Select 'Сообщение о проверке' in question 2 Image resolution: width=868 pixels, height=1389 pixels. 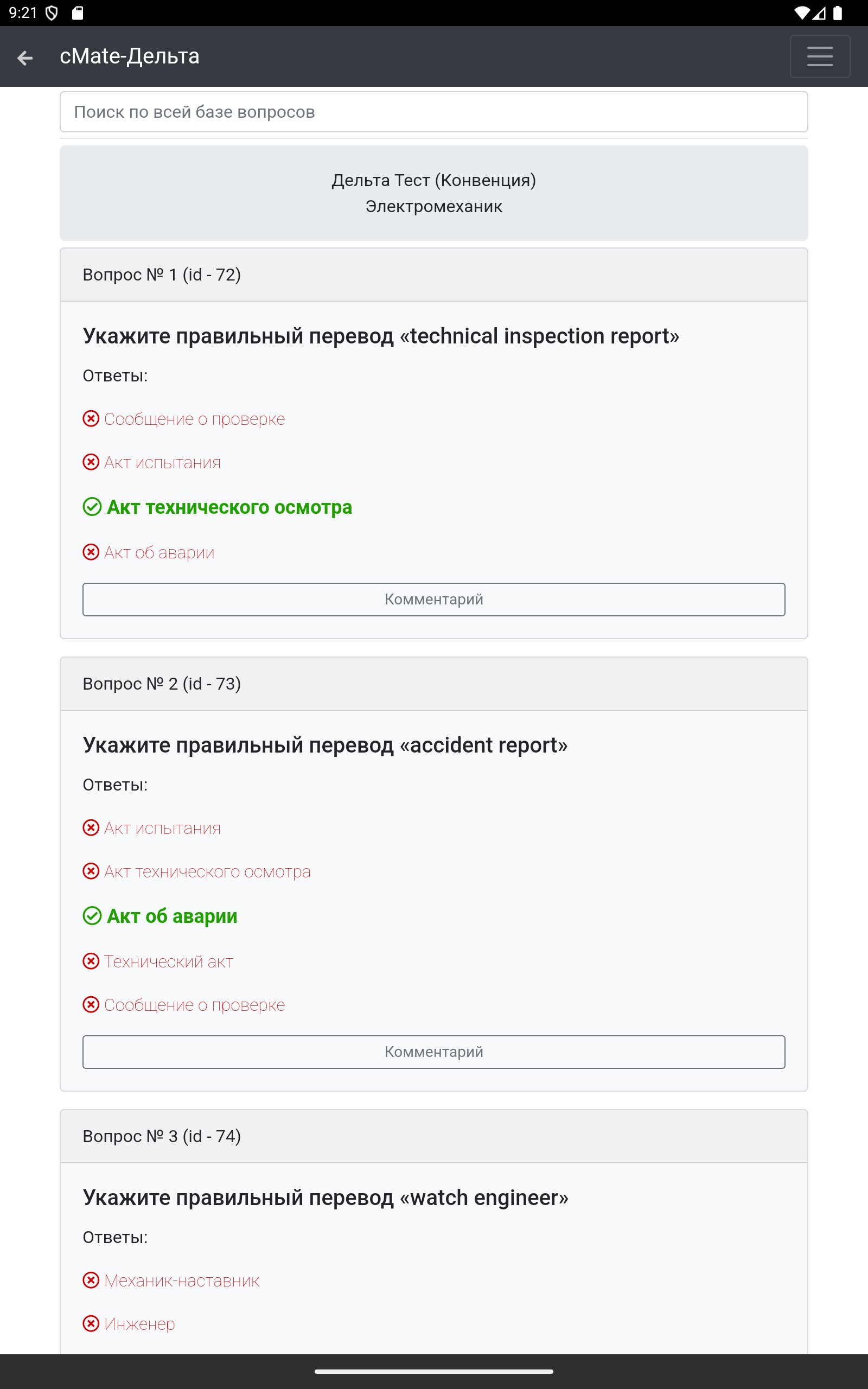click(194, 1005)
